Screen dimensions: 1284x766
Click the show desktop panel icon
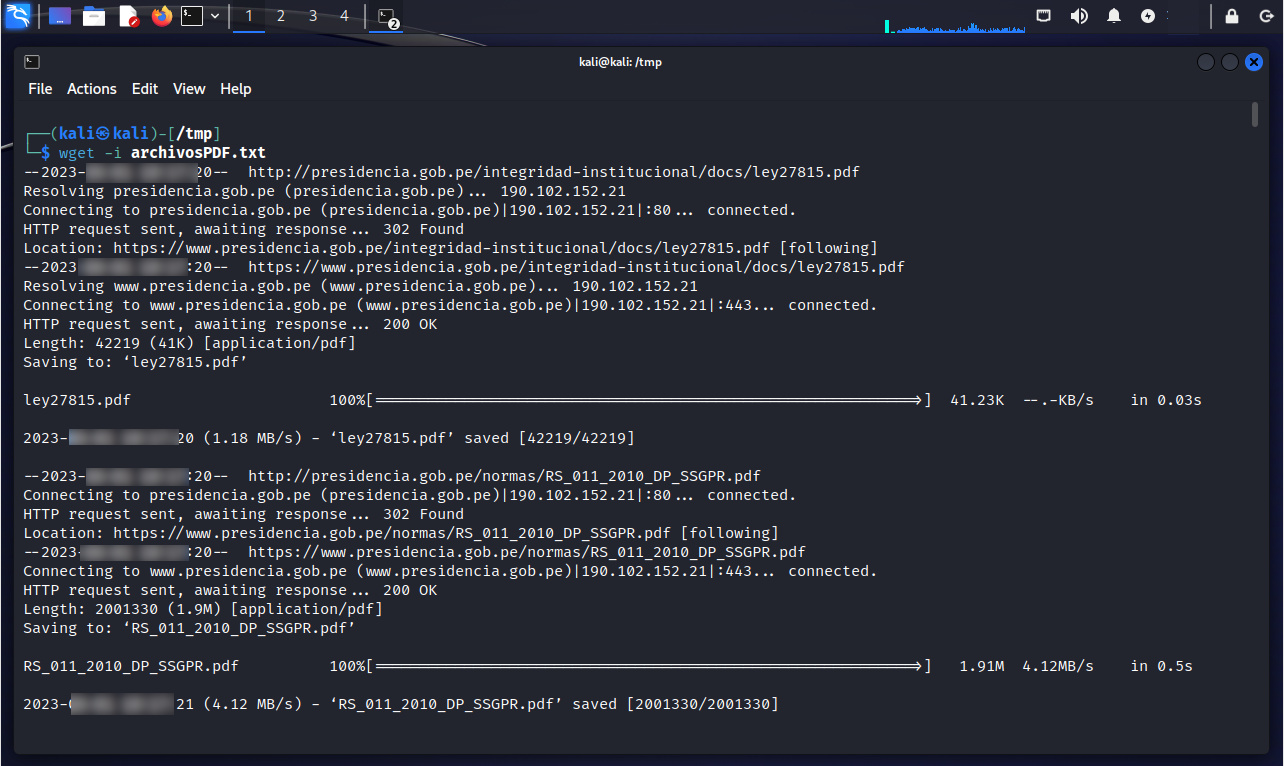pos(60,16)
